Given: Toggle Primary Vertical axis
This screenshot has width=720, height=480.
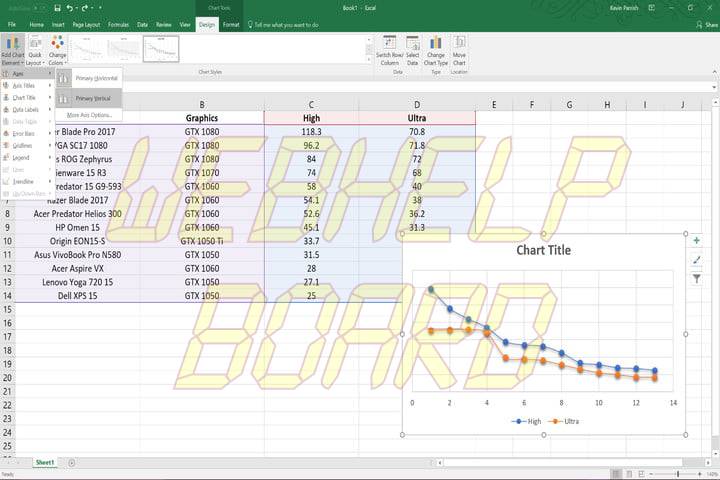Looking at the screenshot, I should [89, 98].
